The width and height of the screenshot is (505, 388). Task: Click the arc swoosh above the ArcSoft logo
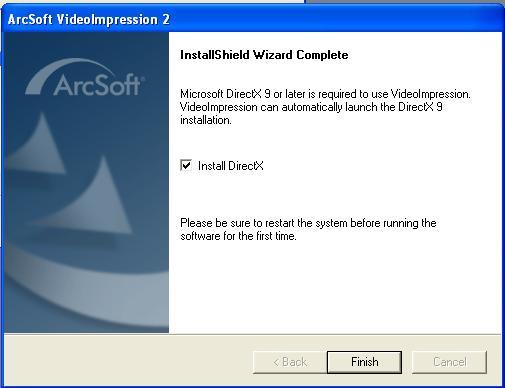click(68, 73)
